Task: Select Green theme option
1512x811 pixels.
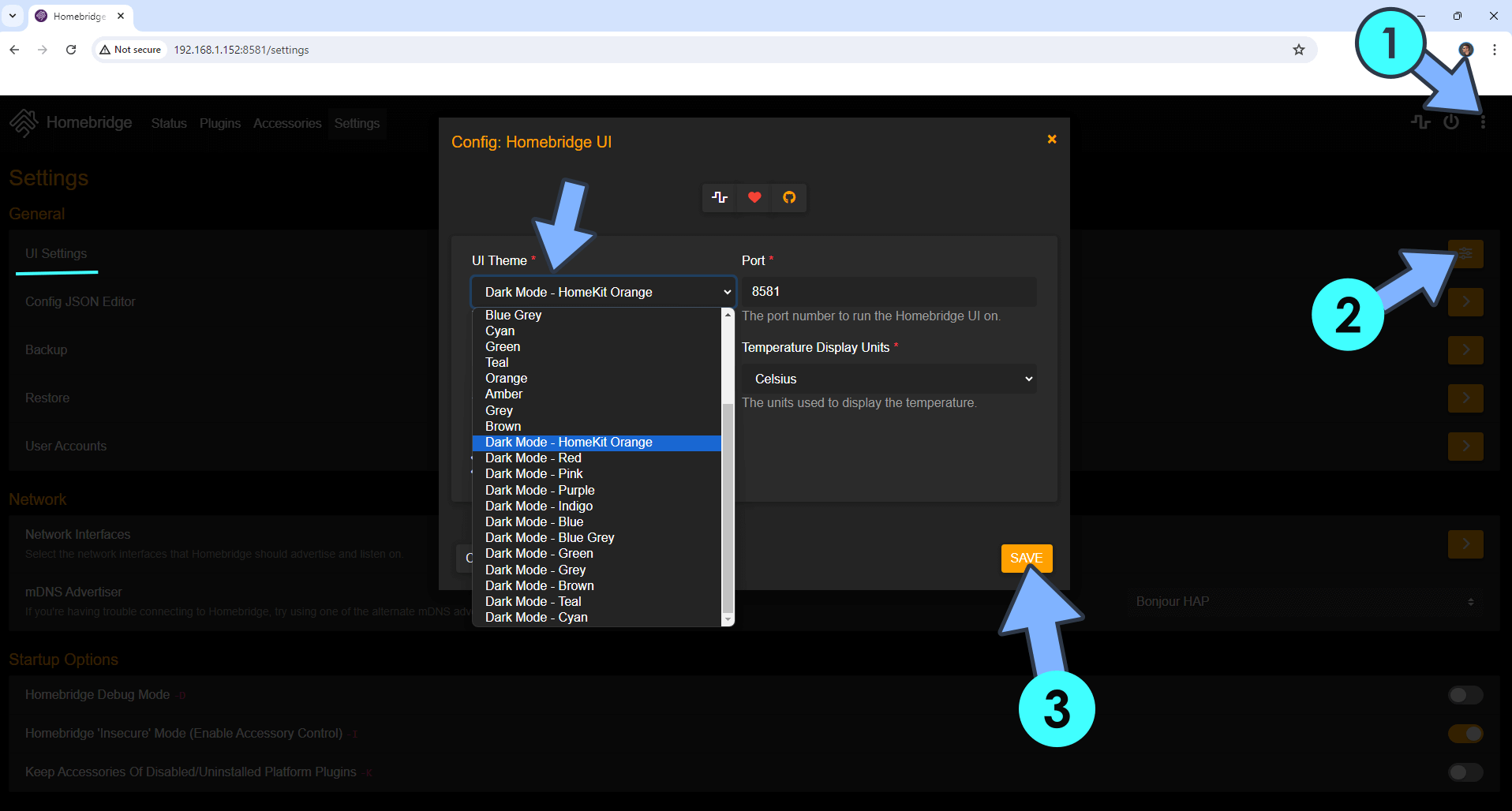Action: (597, 347)
